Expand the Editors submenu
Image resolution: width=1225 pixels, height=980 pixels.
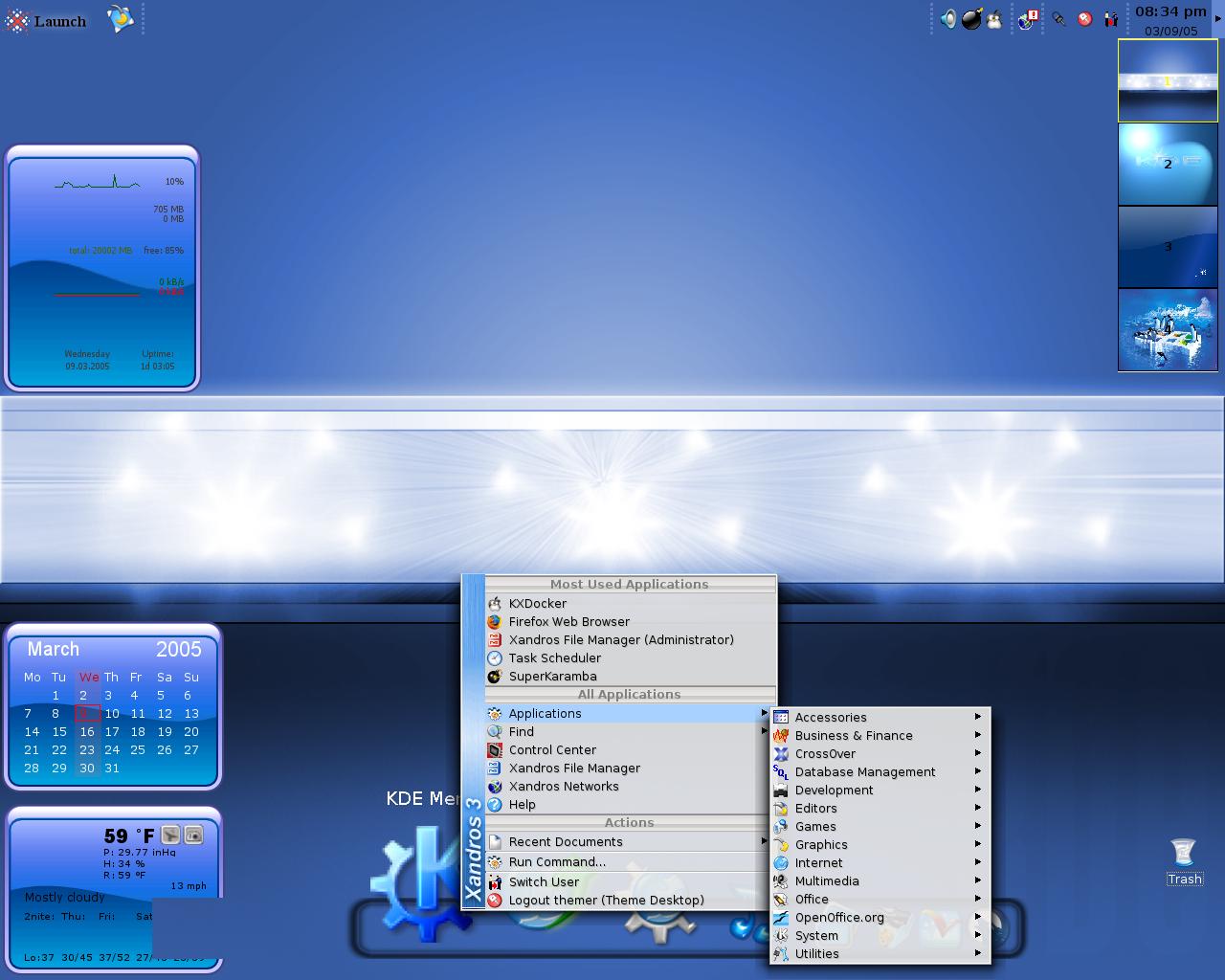880,809
